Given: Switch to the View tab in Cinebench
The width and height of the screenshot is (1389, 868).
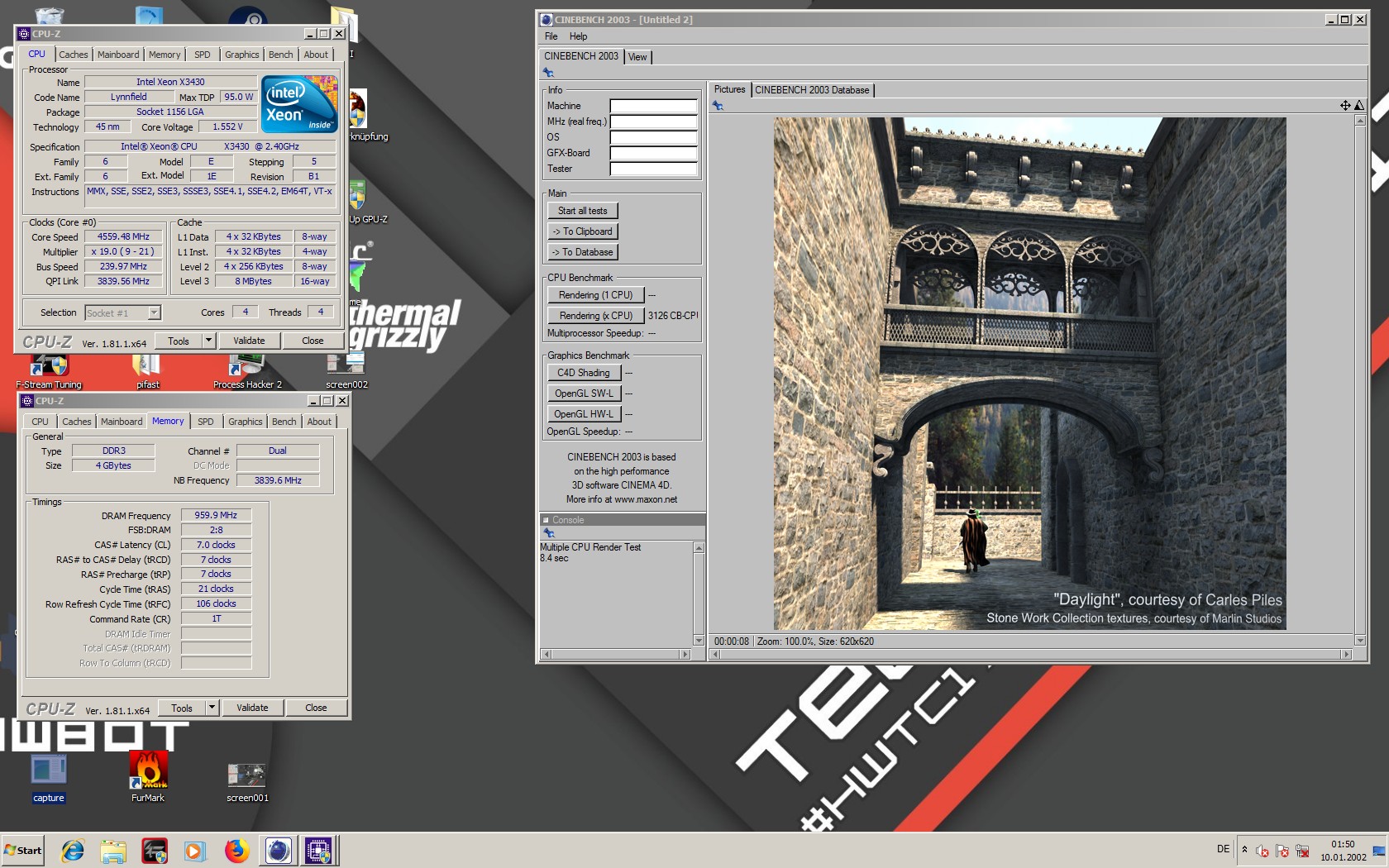Looking at the screenshot, I should tap(637, 57).
